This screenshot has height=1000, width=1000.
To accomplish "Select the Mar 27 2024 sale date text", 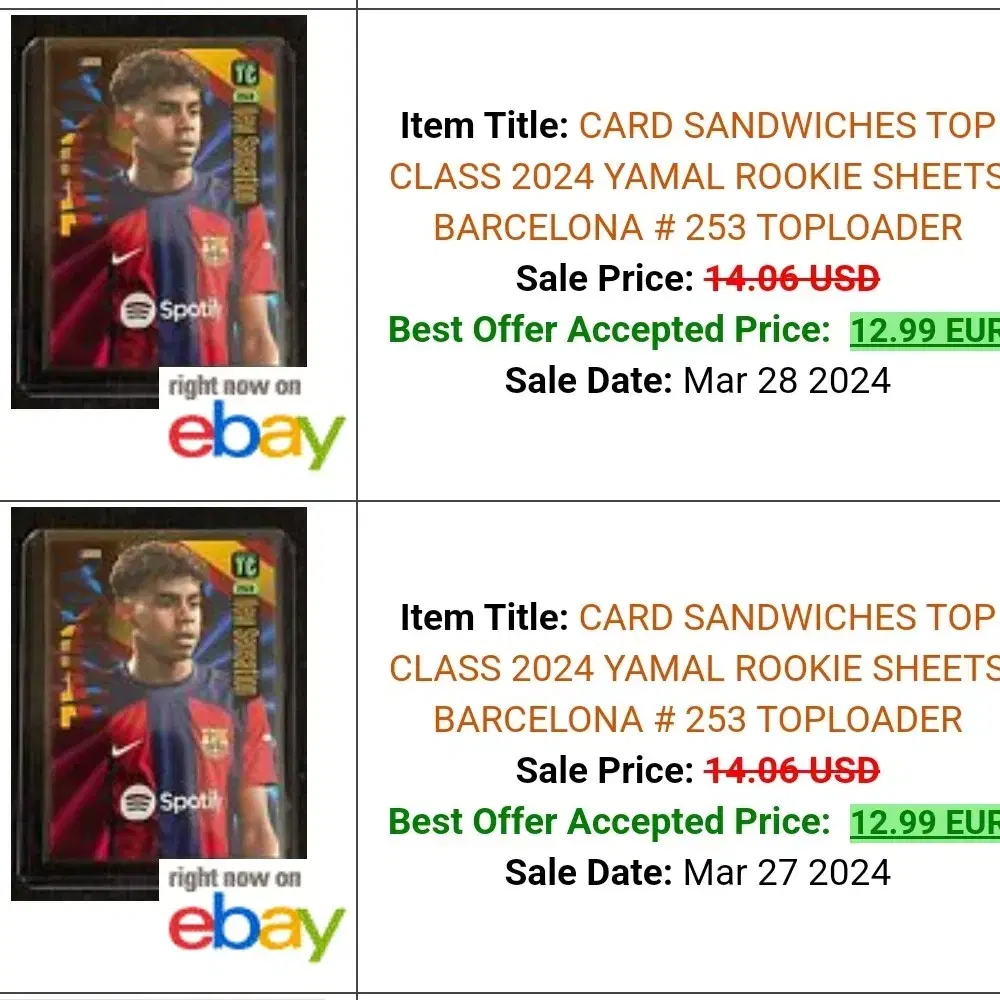I will [x=786, y=872].
